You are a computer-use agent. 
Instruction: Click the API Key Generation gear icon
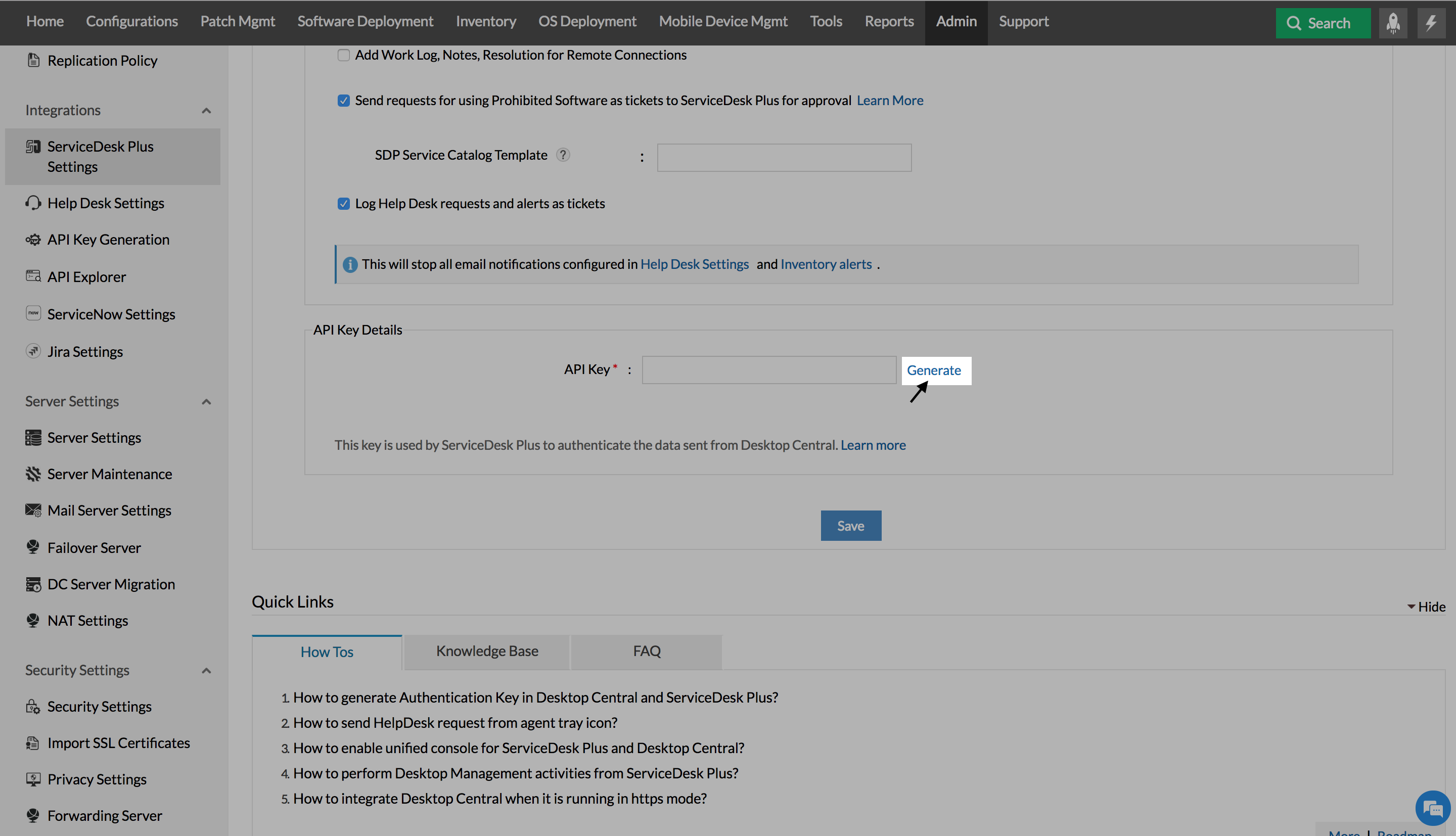[x=33, y=240]
